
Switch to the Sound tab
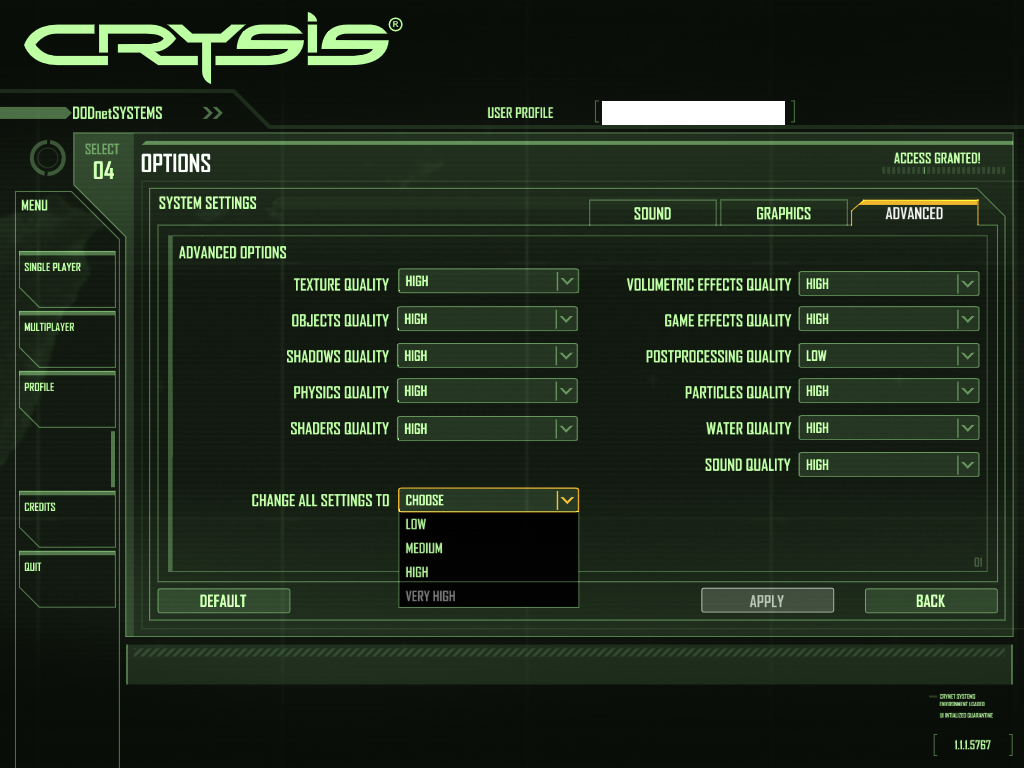click(652, 214)
